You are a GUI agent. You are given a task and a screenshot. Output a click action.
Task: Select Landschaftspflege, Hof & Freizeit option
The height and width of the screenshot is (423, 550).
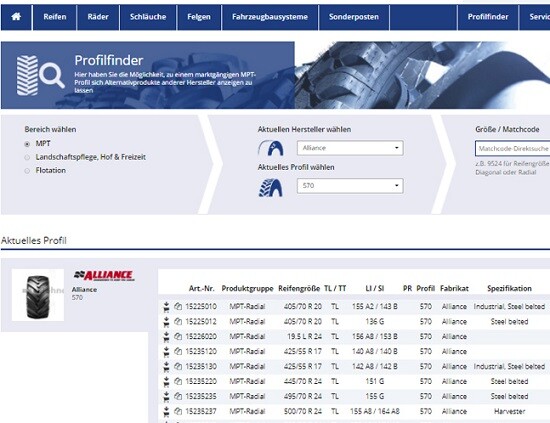[27, 157]
